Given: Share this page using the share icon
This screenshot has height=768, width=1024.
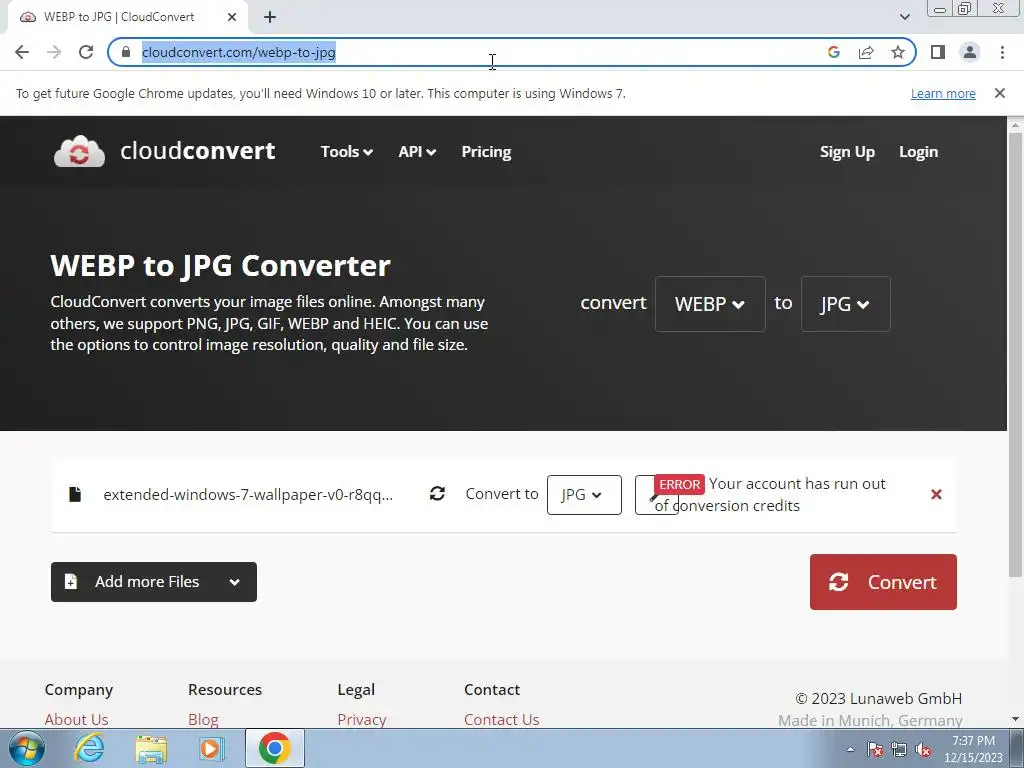Looking at the screenshot, I should click(x=866, y=52).
